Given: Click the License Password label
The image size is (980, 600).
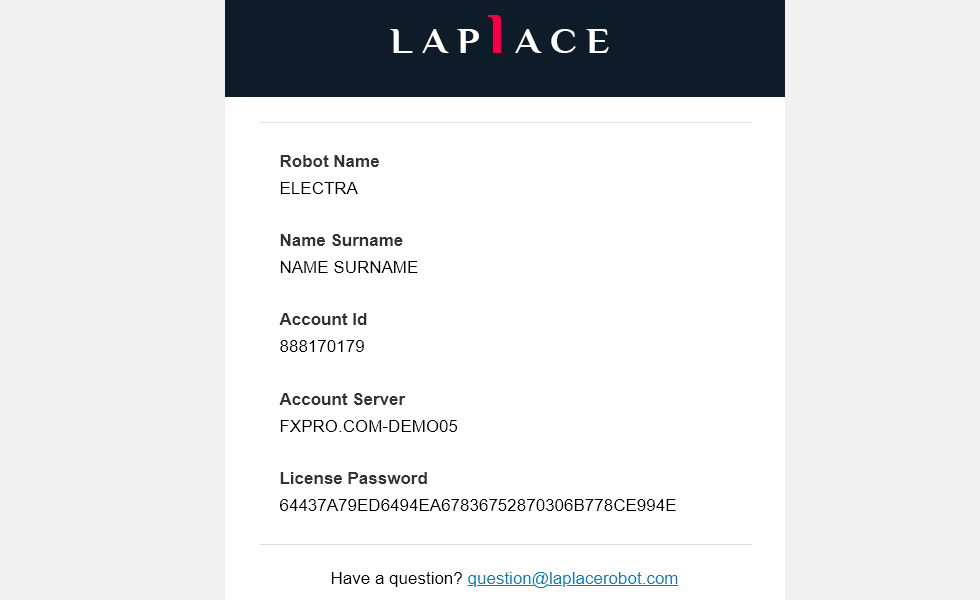Looking at the screenshot, I should pos(354,479).
